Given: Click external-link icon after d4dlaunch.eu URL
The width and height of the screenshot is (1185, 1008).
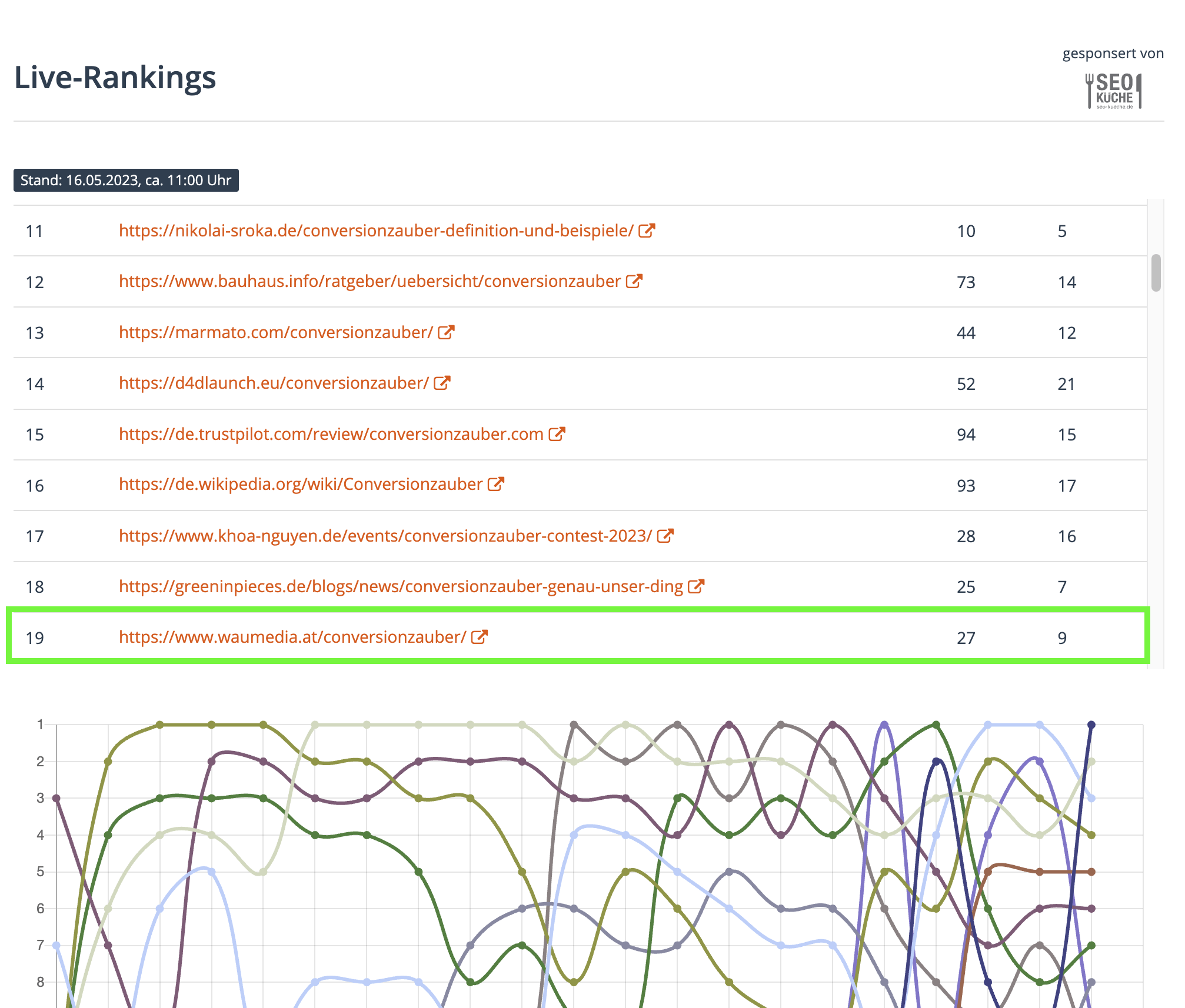Looking at the screenshot, I should (x=442, y=383).
